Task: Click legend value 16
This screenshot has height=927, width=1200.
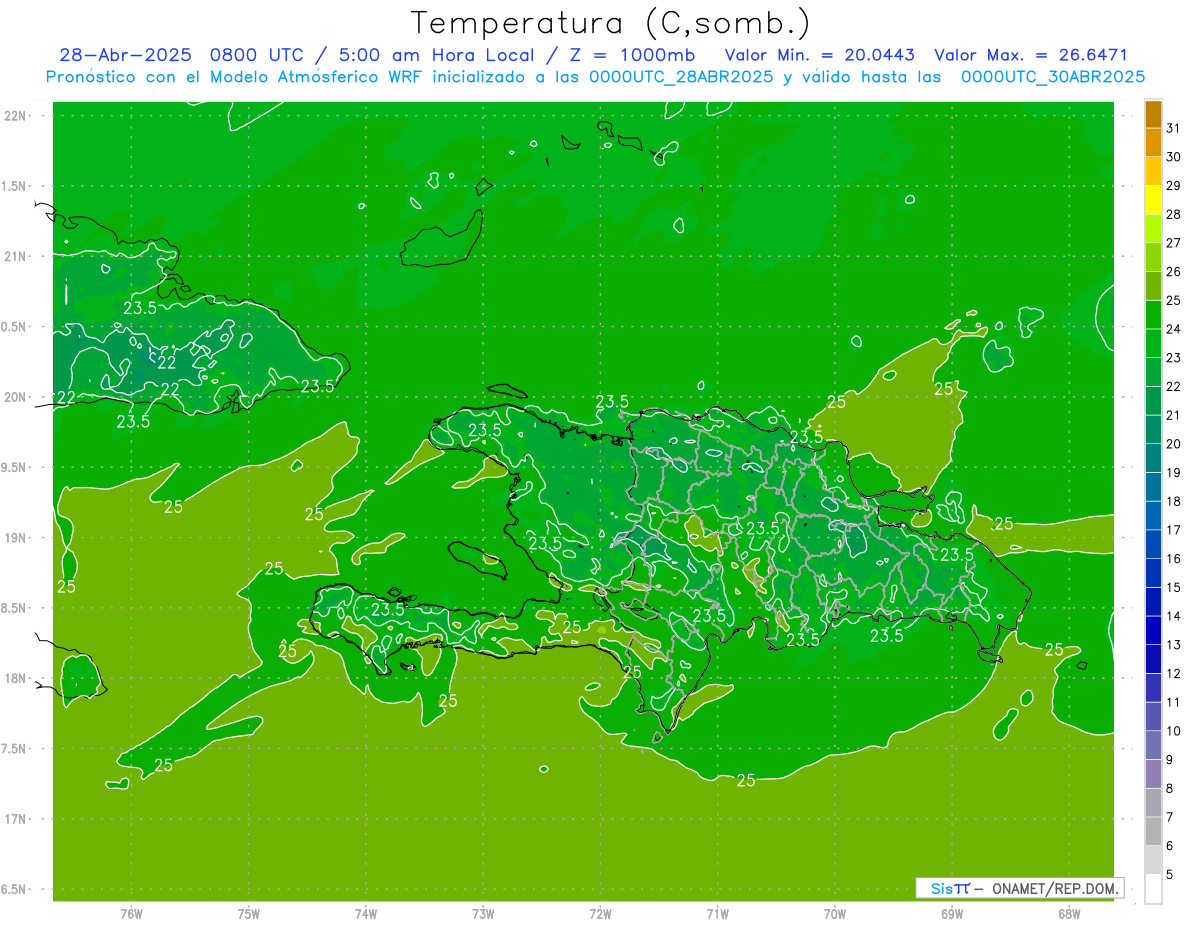Action: coord(1173,559)
